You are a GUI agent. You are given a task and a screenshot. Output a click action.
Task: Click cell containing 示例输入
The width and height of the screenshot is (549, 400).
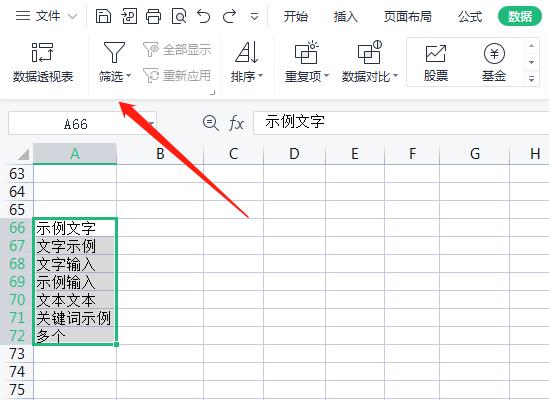point(75,282)
